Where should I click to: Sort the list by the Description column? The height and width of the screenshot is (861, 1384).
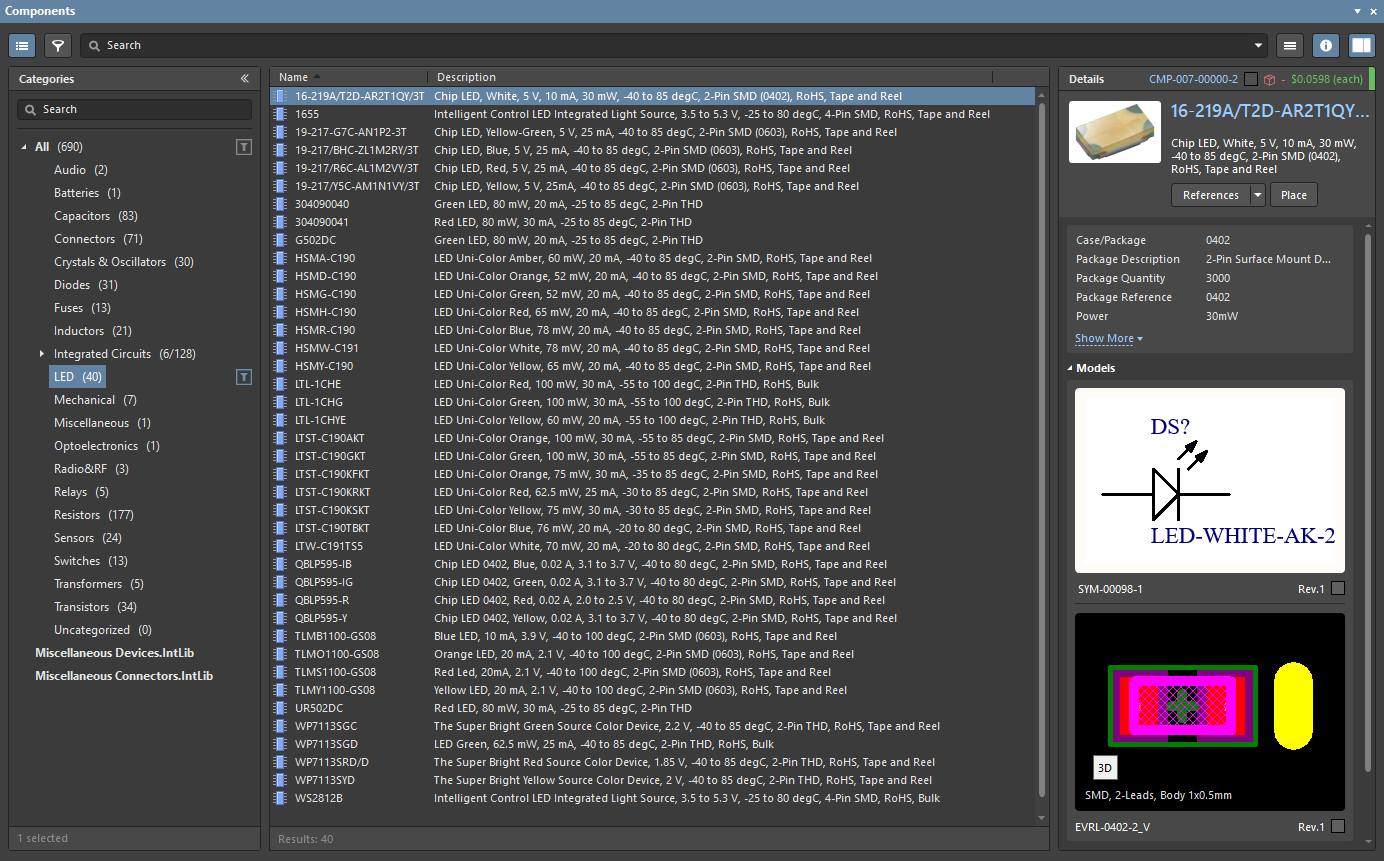point(466,77)
